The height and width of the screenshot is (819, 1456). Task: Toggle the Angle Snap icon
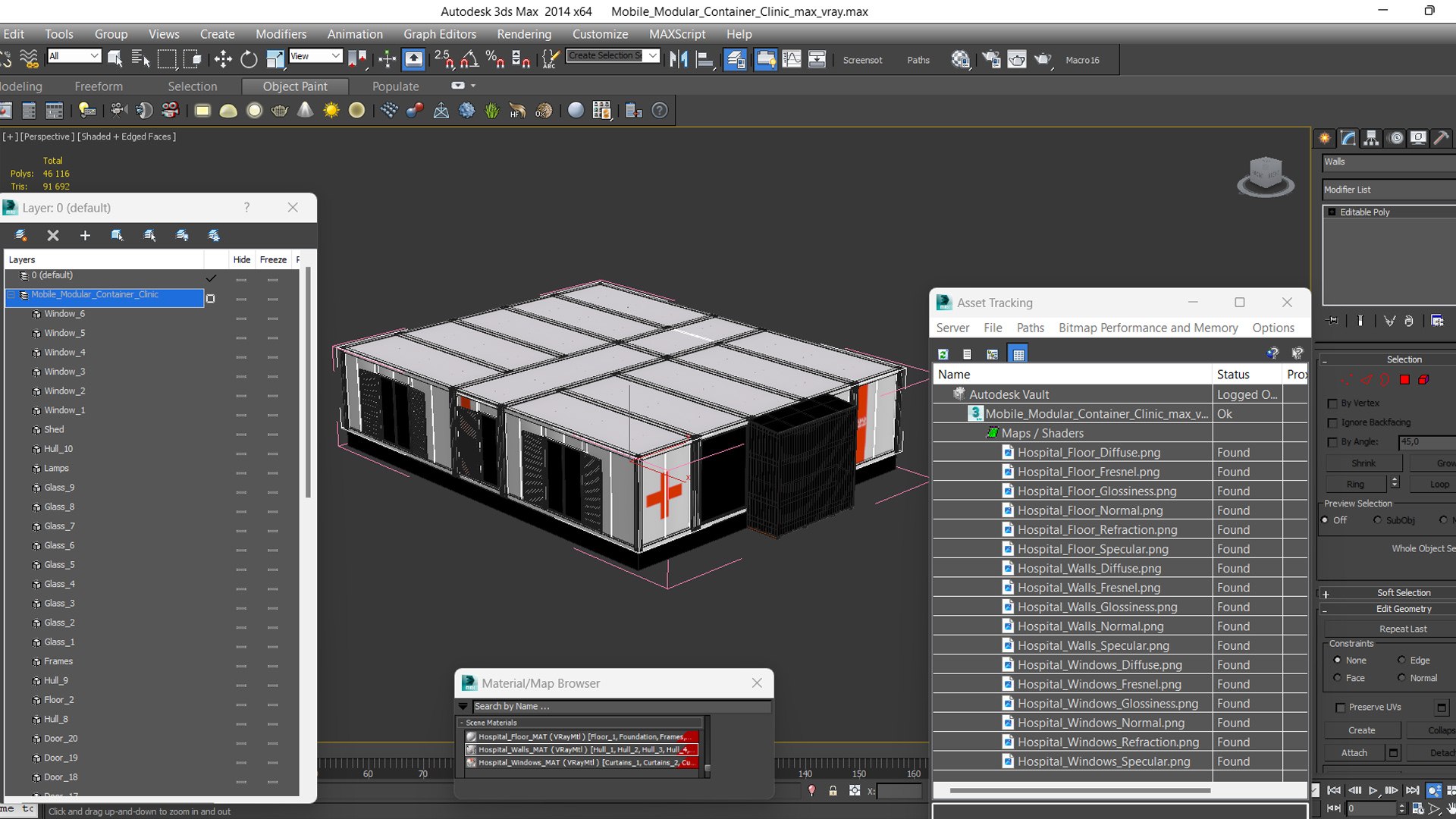pyautogui.click(x=469, y=59)
